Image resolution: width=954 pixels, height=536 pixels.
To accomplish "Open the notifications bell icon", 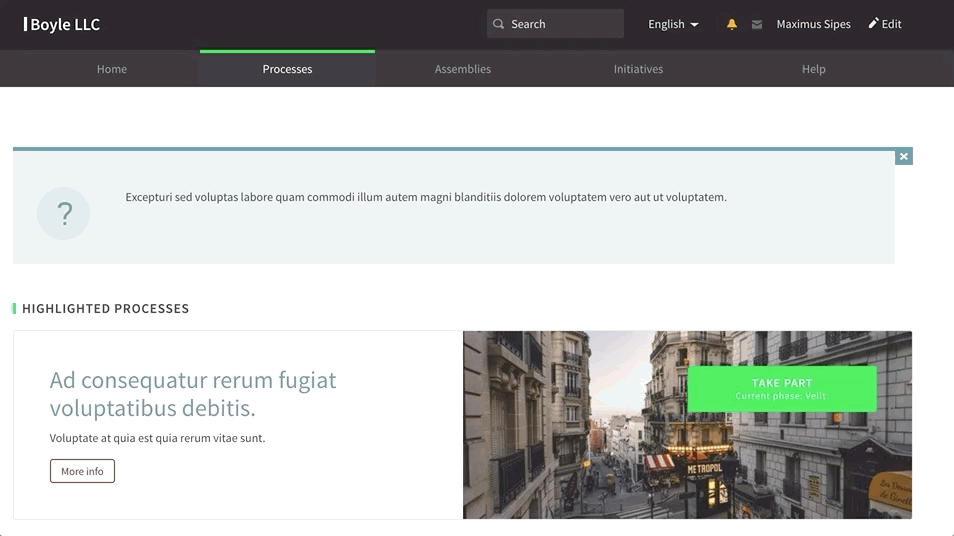I will [x=731, y=24].
